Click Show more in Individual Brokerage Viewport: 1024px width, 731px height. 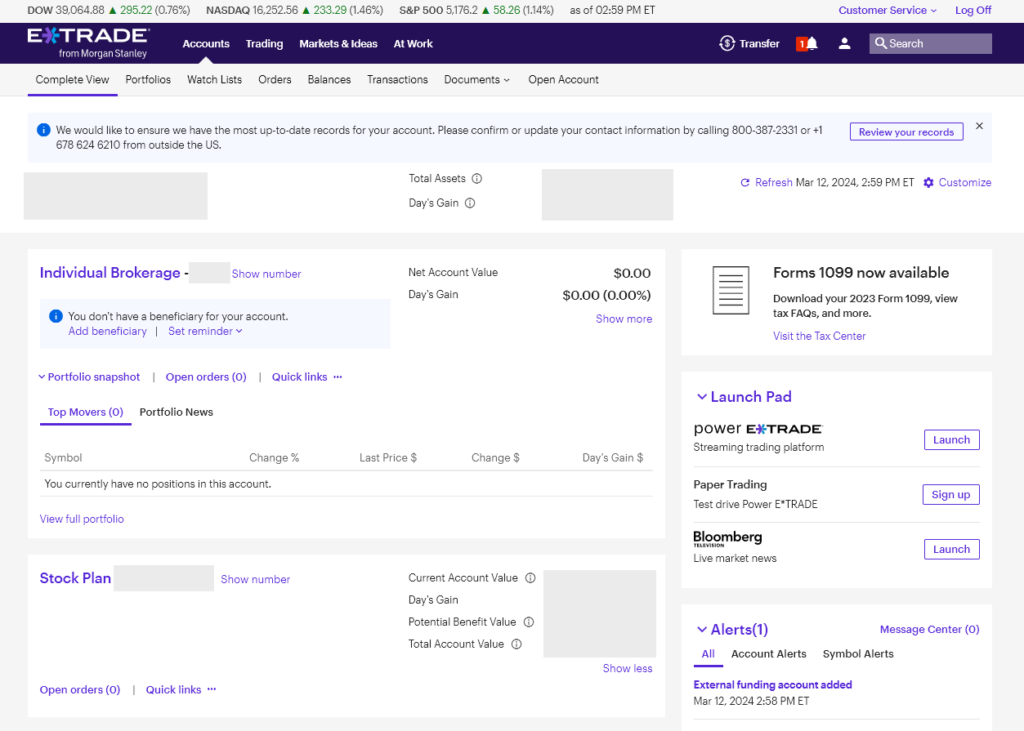[624, 319]
